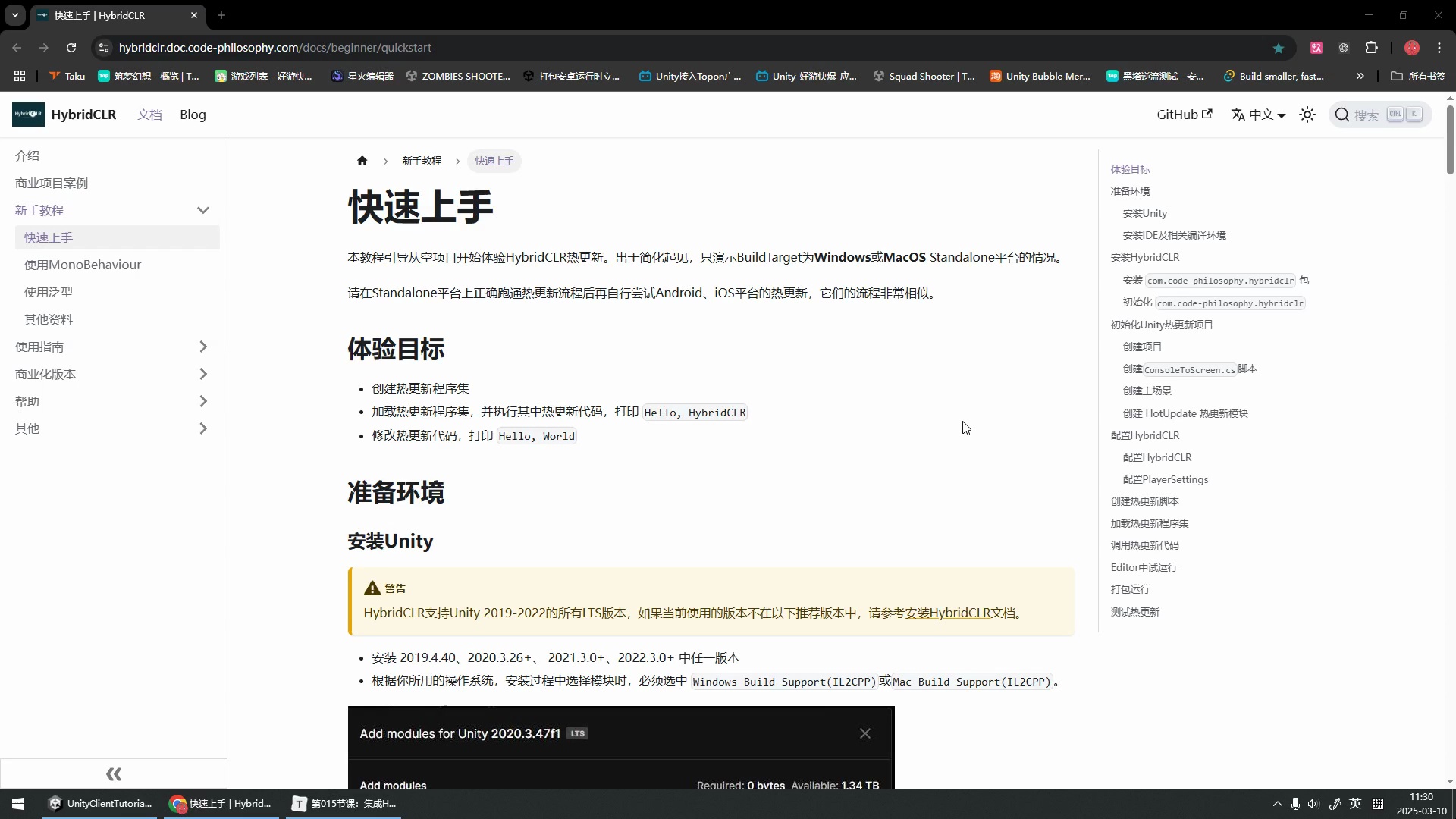Open the Chrome extensions puzzle icon
Screen dimensions: 1456x819
[x=1372, y=47]
